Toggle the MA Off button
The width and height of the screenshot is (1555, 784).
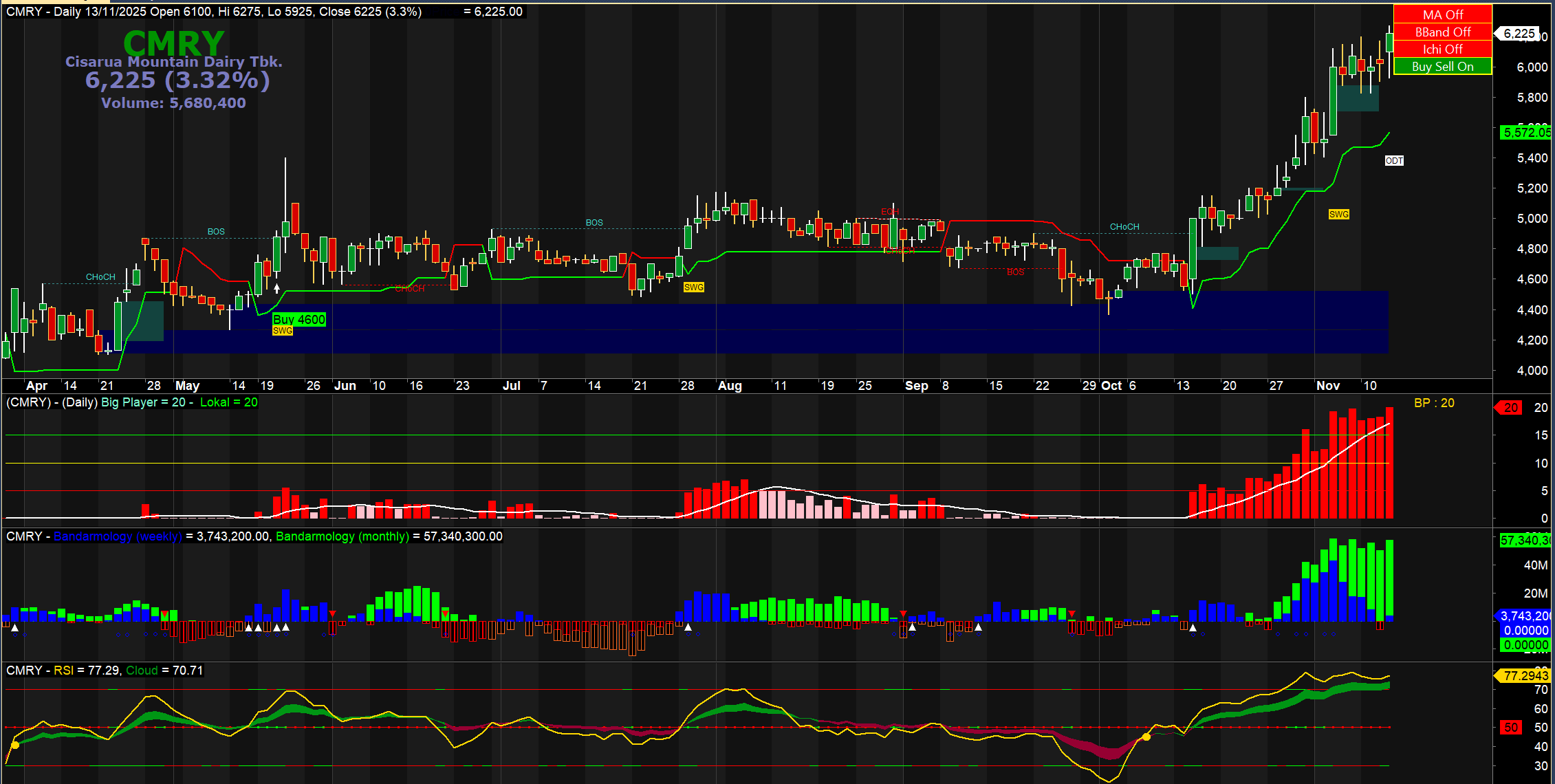1442,14
